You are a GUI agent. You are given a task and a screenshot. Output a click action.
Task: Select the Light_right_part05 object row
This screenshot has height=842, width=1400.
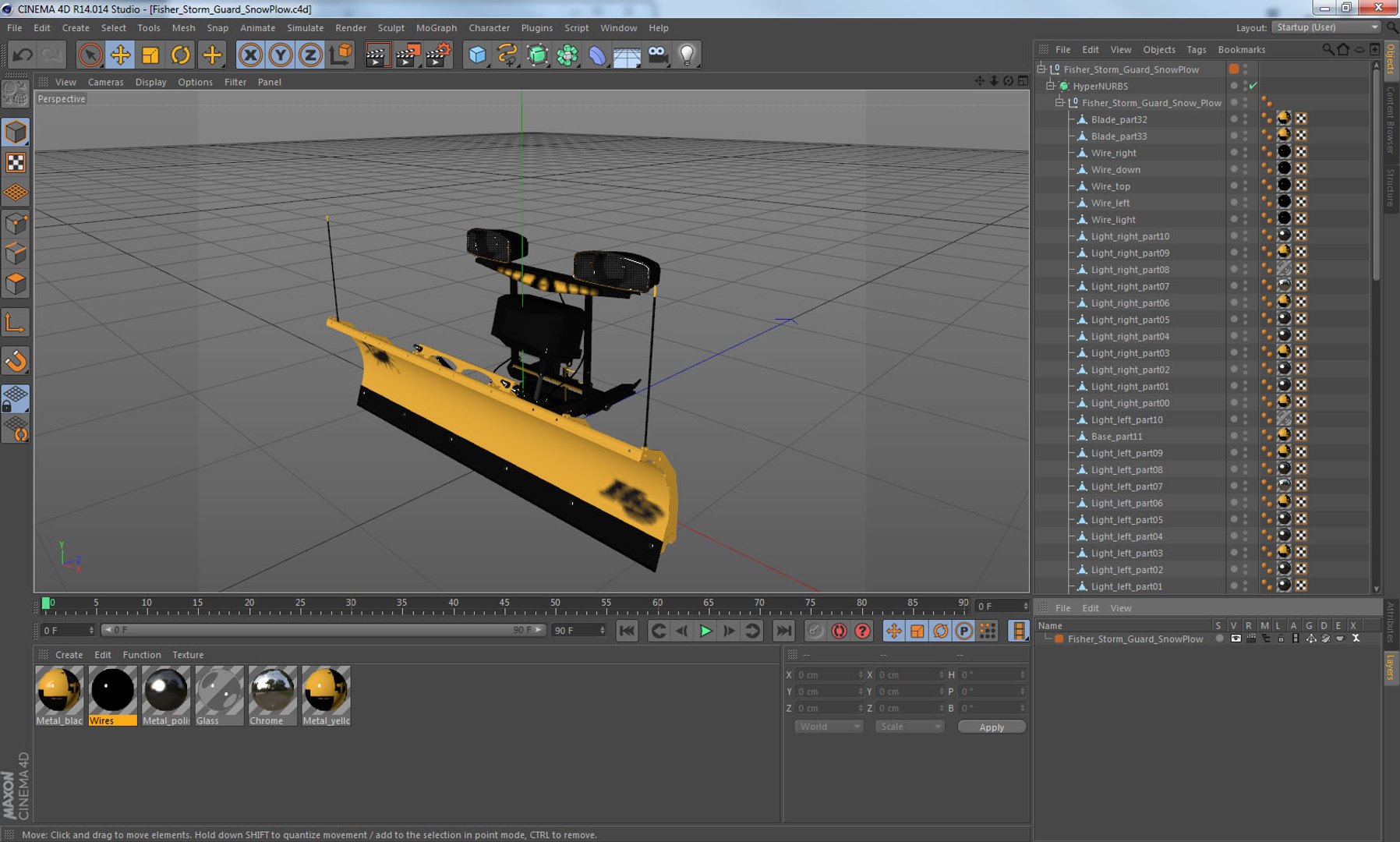[1130, 320]
